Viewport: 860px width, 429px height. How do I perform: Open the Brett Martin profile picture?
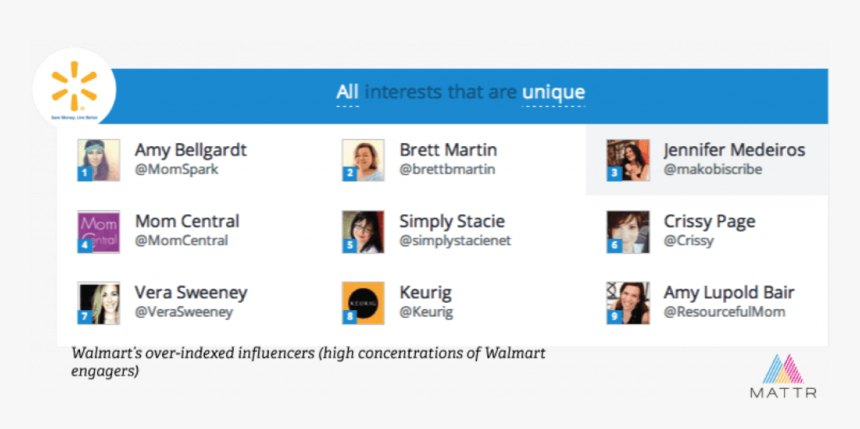pyautogui.click(x=363, y=160)
